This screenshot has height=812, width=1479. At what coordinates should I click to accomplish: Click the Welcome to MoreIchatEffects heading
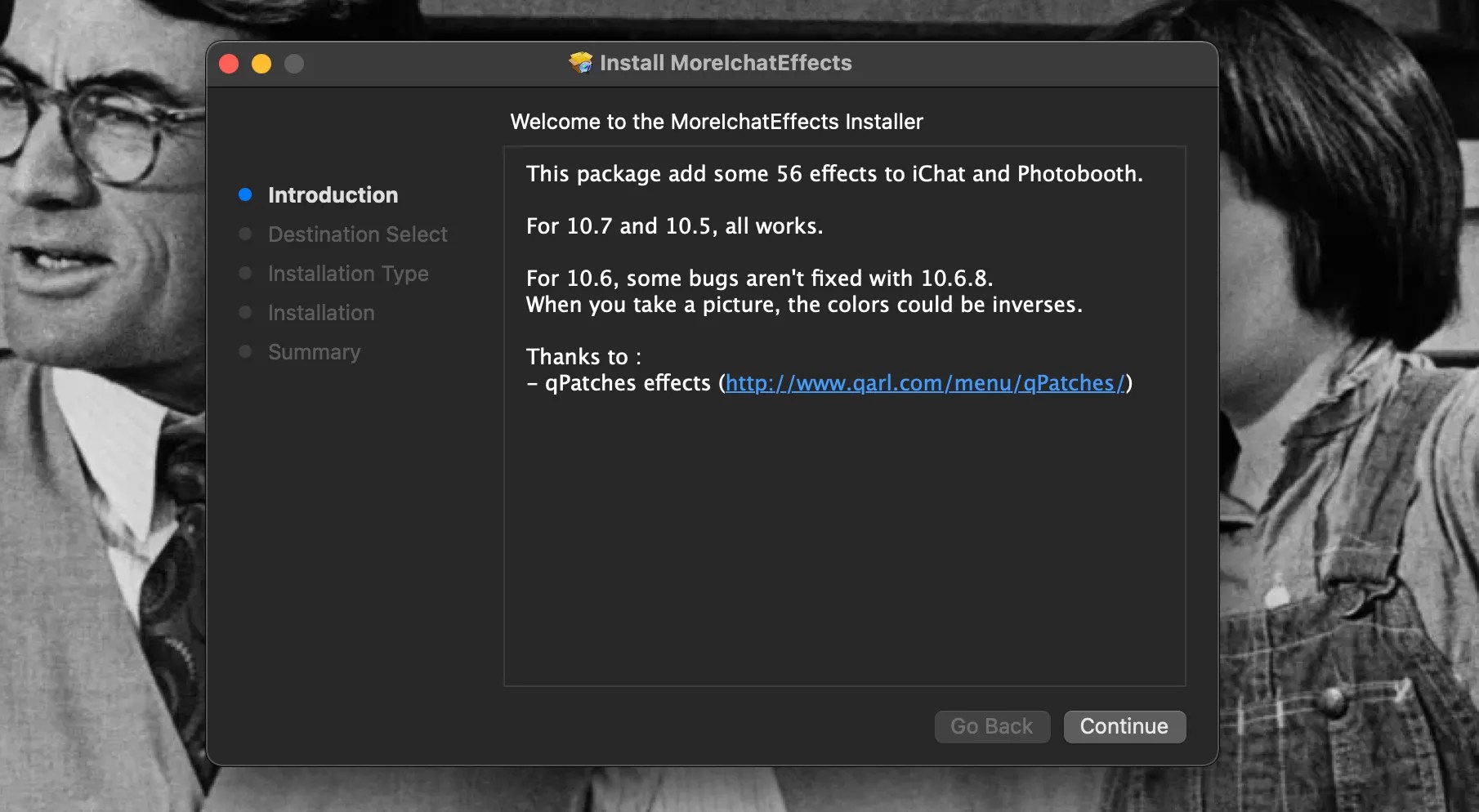716,121
